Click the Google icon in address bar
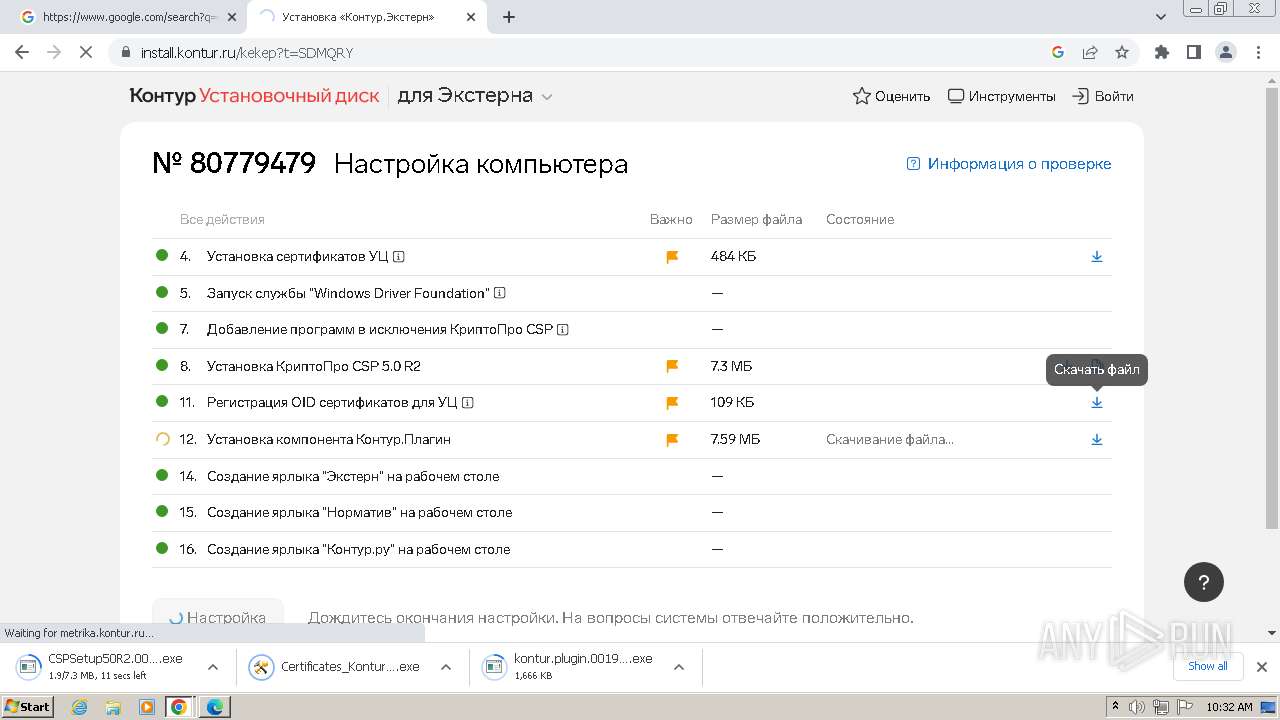This screenshot has width=1280, height=720. (x=1058, y=52)
